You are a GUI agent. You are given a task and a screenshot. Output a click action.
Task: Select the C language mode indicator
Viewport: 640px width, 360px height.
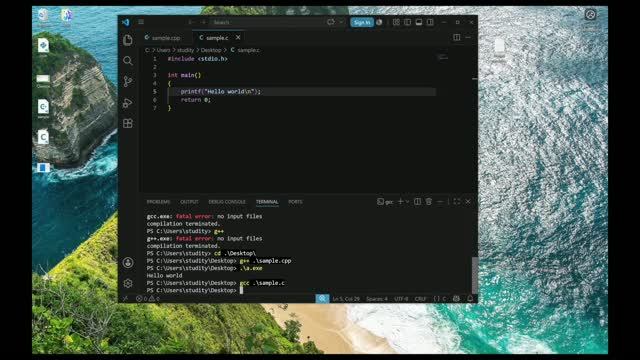click(x=440, y=299)
